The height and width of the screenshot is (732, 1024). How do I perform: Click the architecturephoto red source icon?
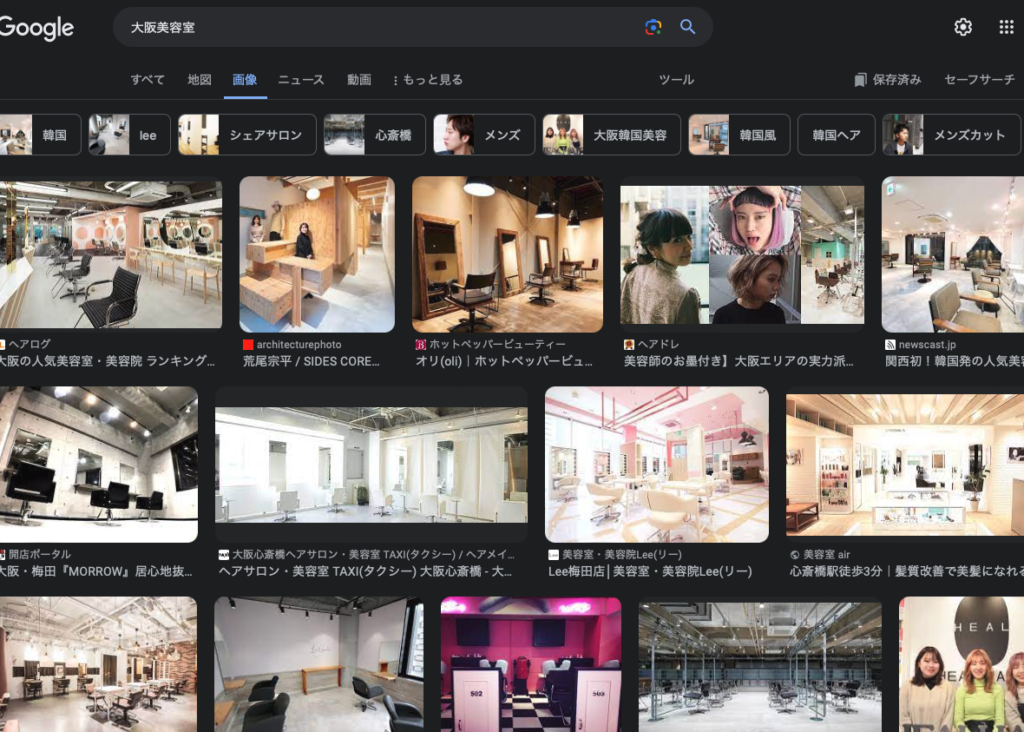[248, 345]
